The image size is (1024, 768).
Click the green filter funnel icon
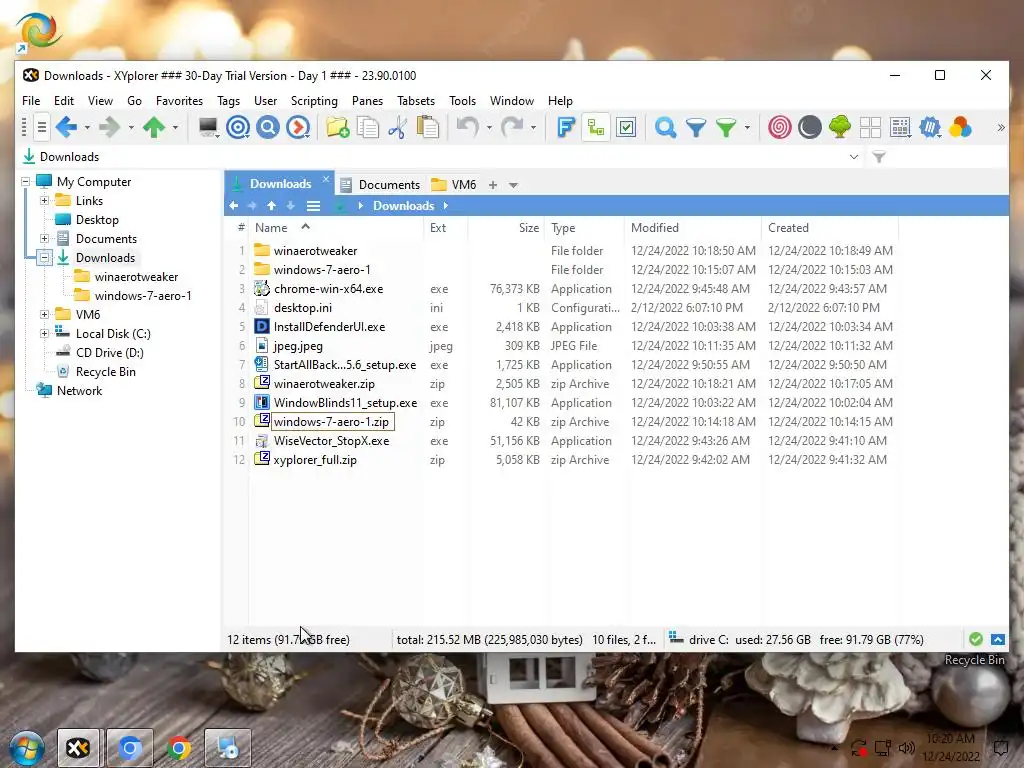(726, 127)
